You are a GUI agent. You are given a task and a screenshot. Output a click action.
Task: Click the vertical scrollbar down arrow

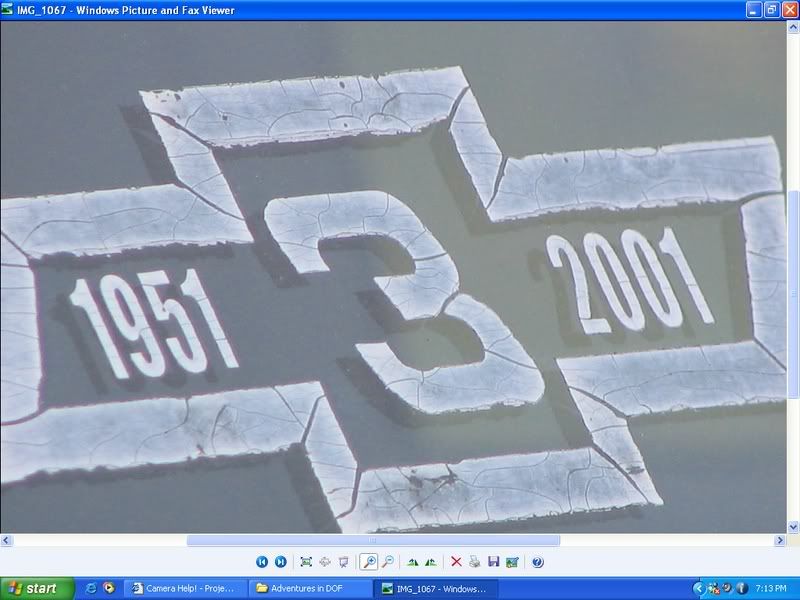coord(792,526)
